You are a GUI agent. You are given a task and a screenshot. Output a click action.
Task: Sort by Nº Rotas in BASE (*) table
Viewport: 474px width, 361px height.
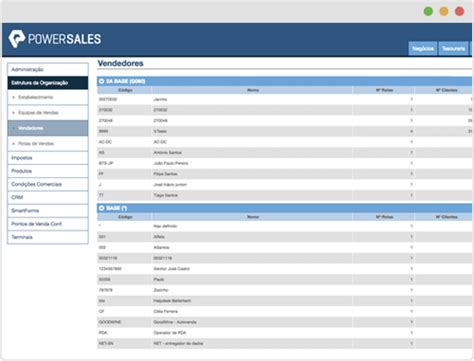point(384,217)
